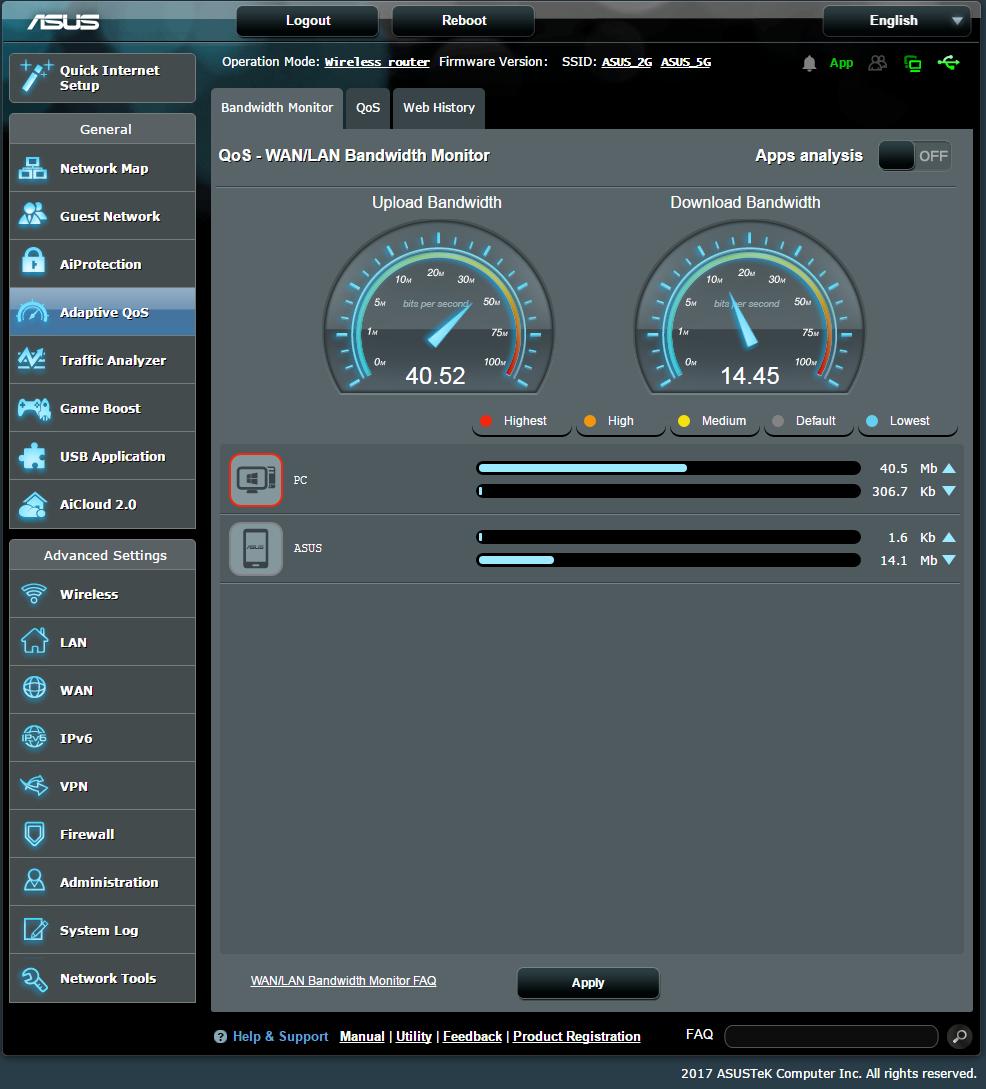Image resolution: width=986 pixels, height=1089 pixels.
Task: Click the WAN globe icon
Action: point(34,689)
